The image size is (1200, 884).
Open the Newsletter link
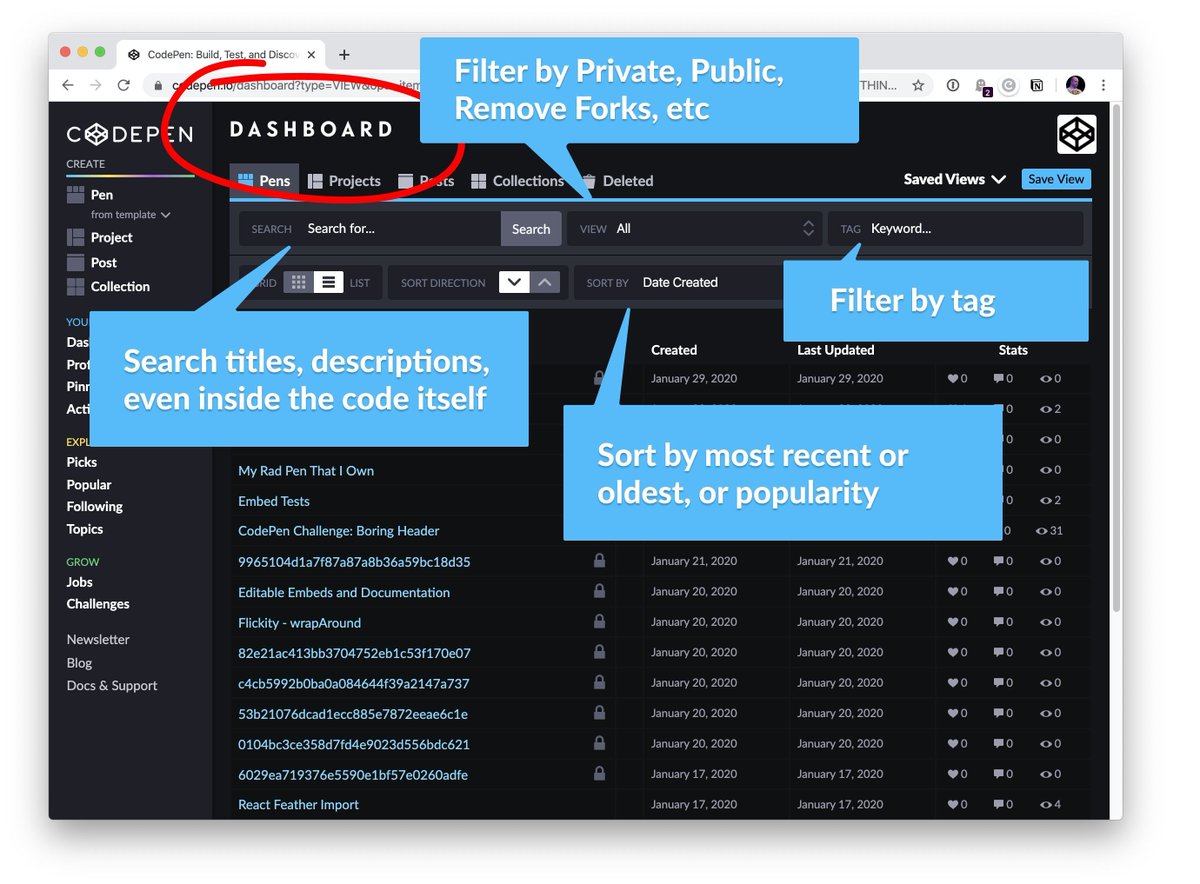(x=98, y=639)
